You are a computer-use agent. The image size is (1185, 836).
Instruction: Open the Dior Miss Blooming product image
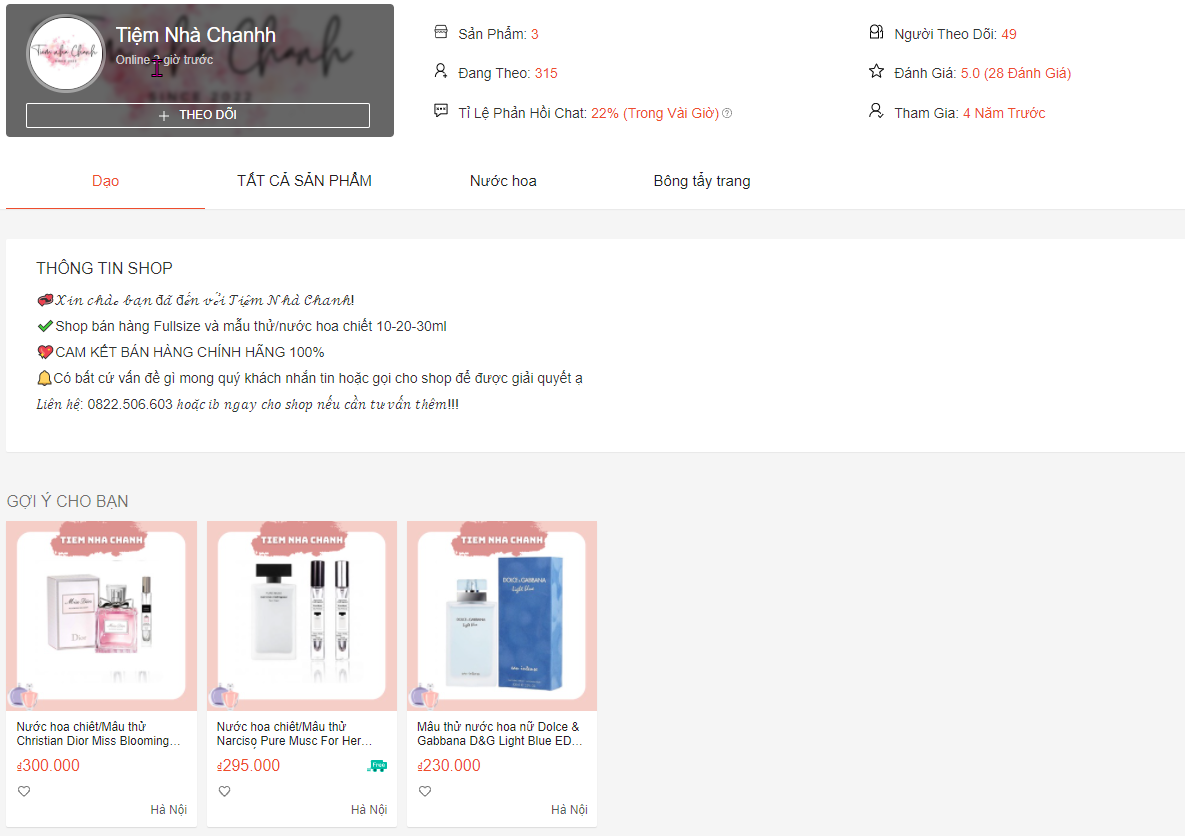pyautogui.click(x=101, y=616)
